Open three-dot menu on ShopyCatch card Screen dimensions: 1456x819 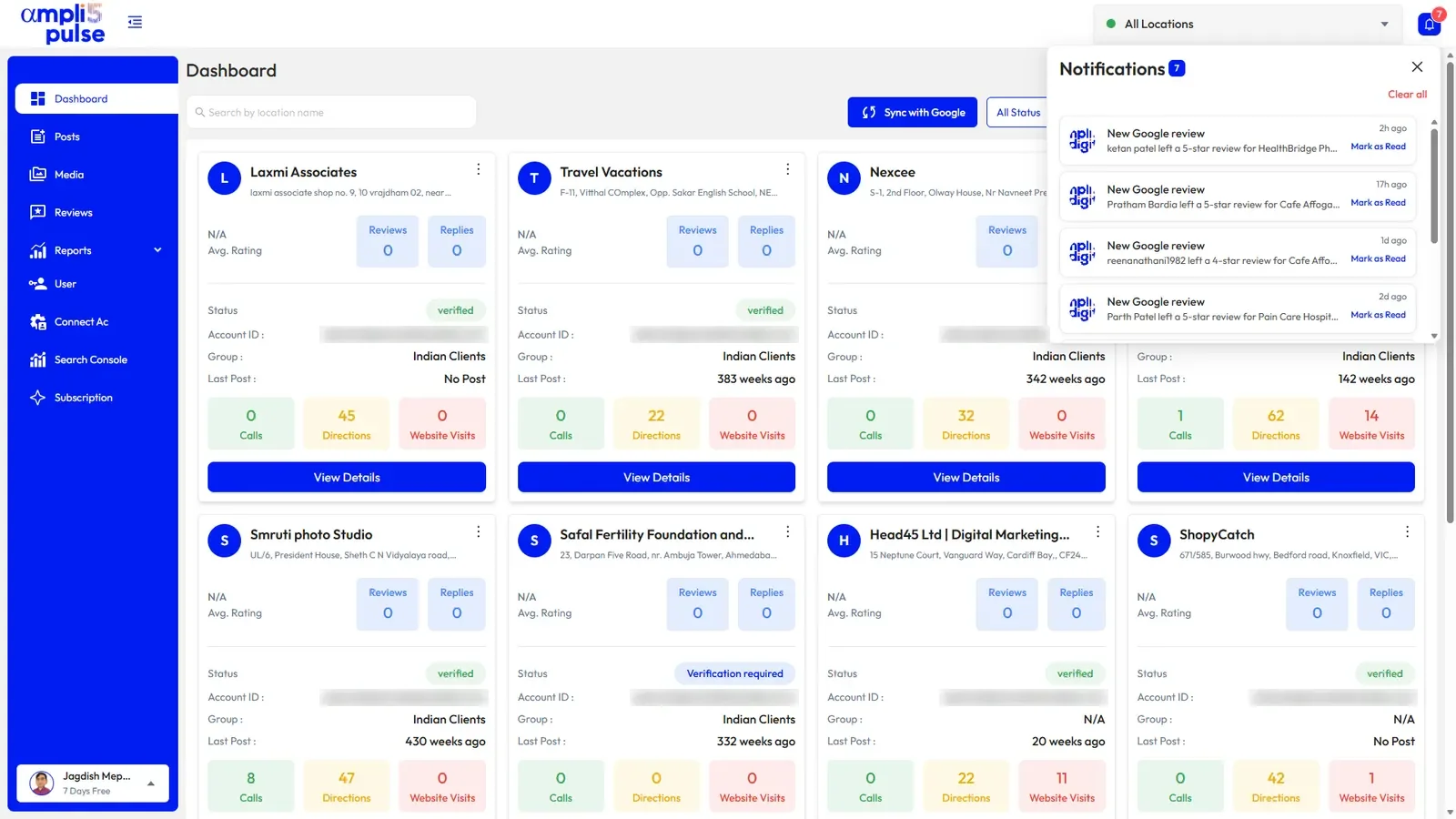click(x=1407, y=531)
